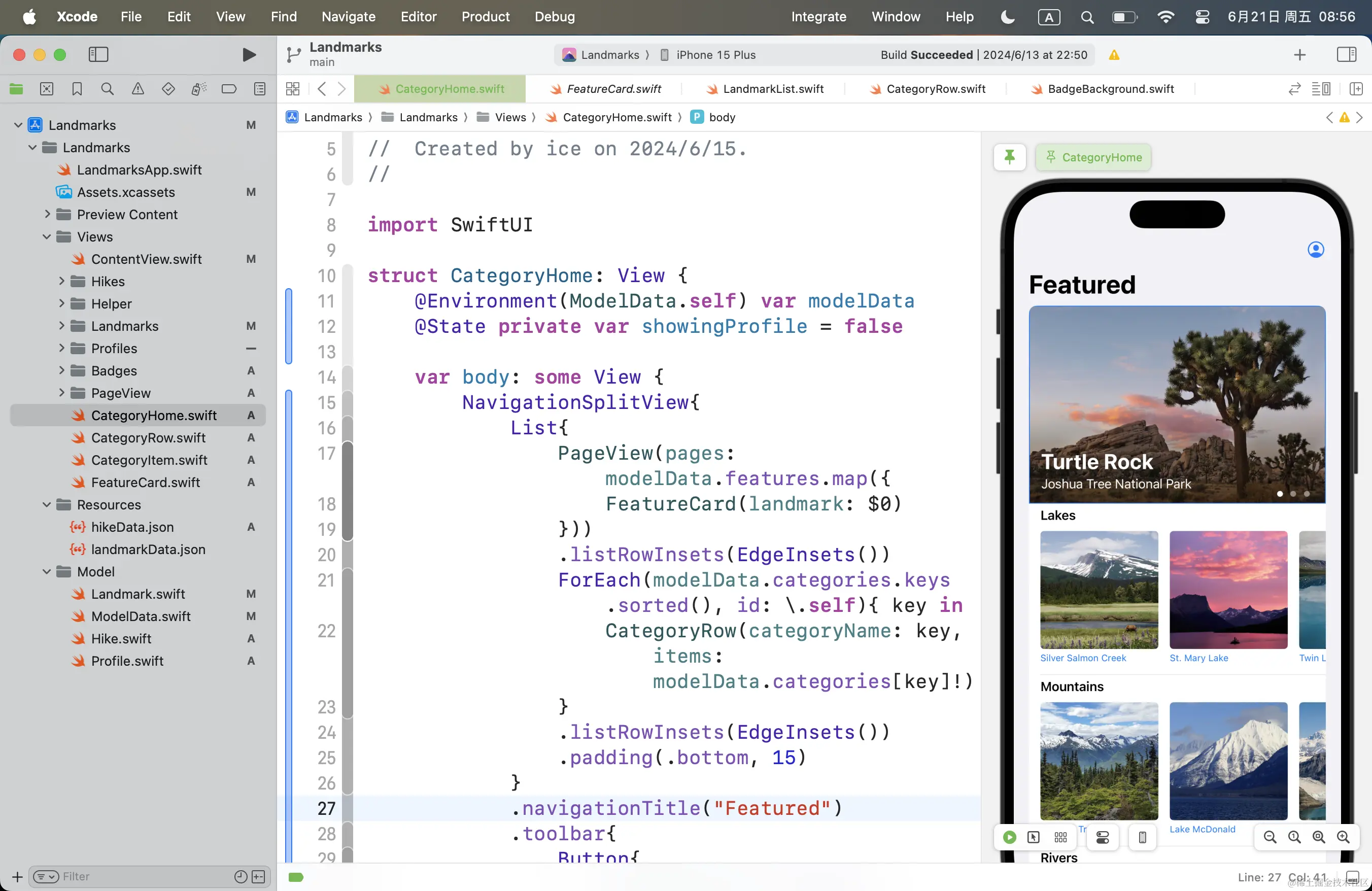
Task: Toggle the navigator sidebar visibility
Action: (98, 55)
